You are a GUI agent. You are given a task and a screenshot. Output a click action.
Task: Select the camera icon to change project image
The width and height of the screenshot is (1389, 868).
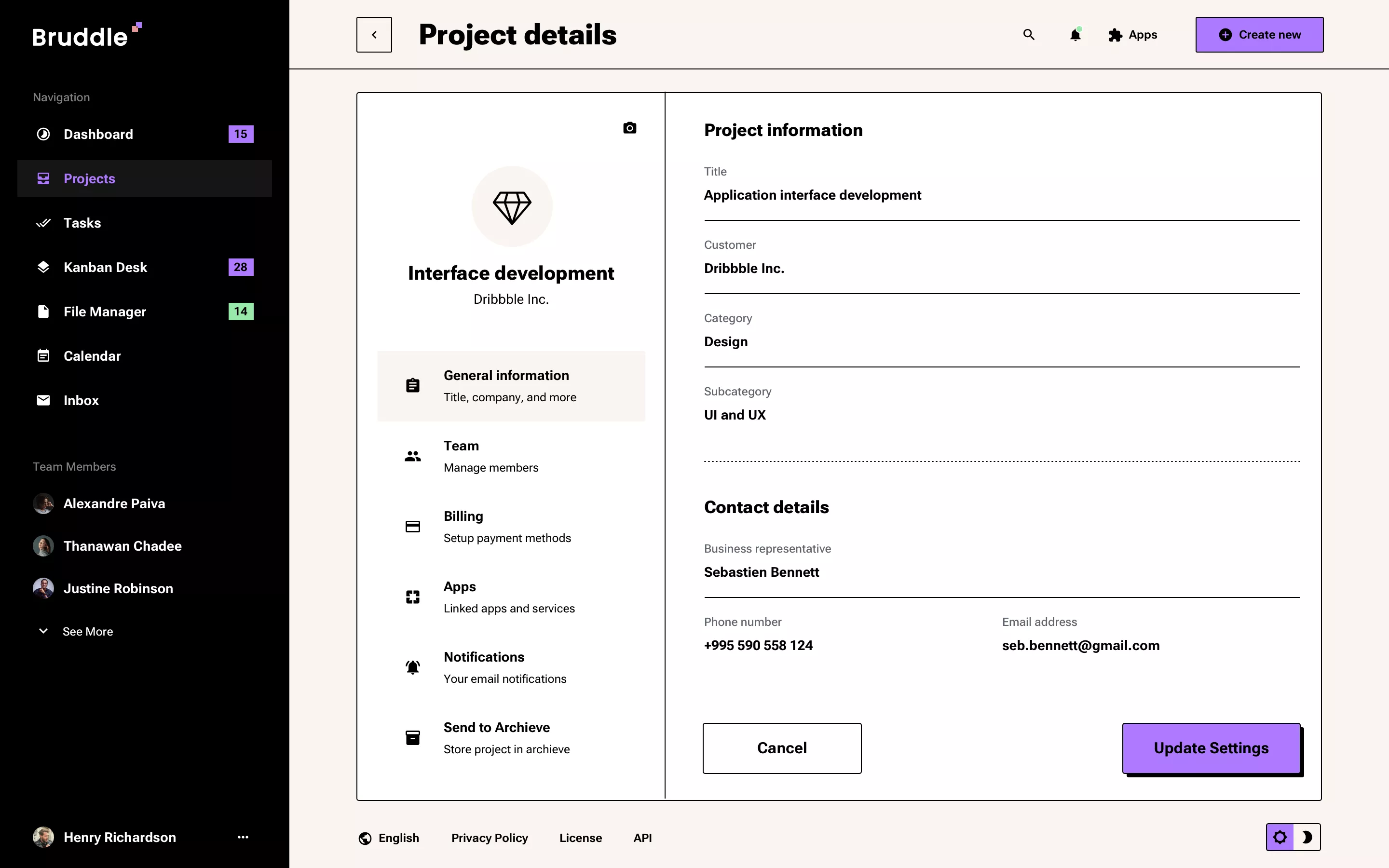coord(630,127)
